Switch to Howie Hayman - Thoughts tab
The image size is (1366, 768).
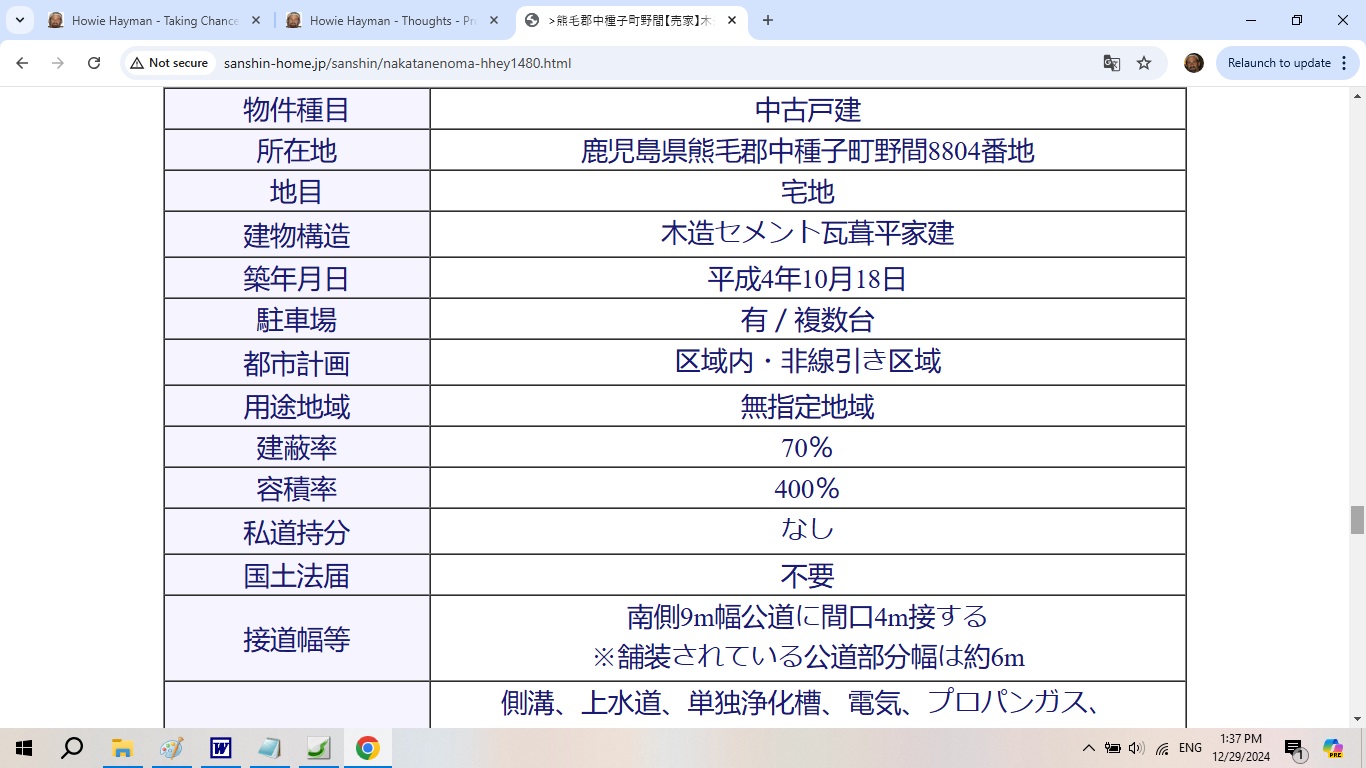coord(392,20)
